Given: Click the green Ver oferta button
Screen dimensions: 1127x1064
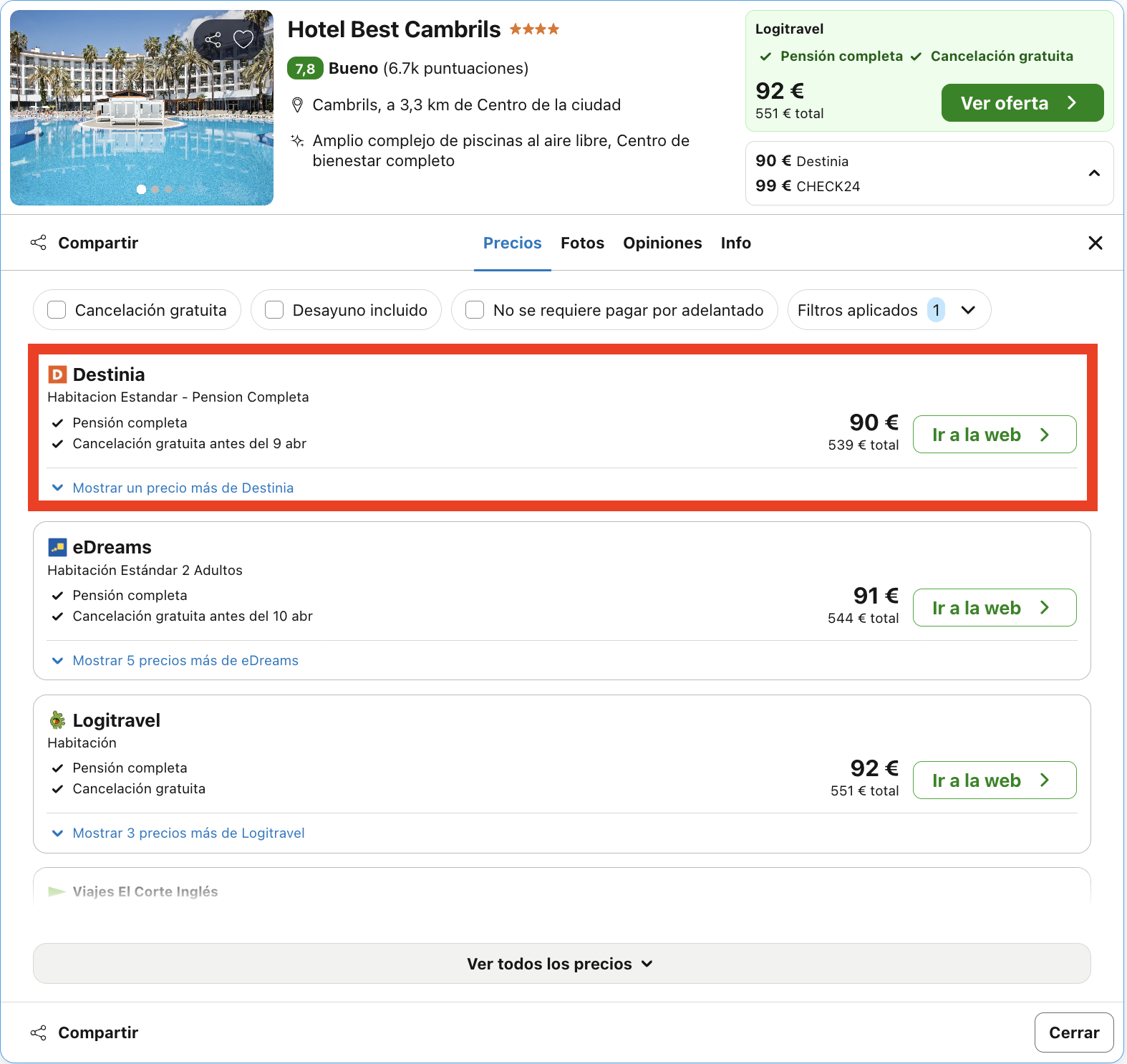Looking at the screenshot, I should tap(1022, 103).
